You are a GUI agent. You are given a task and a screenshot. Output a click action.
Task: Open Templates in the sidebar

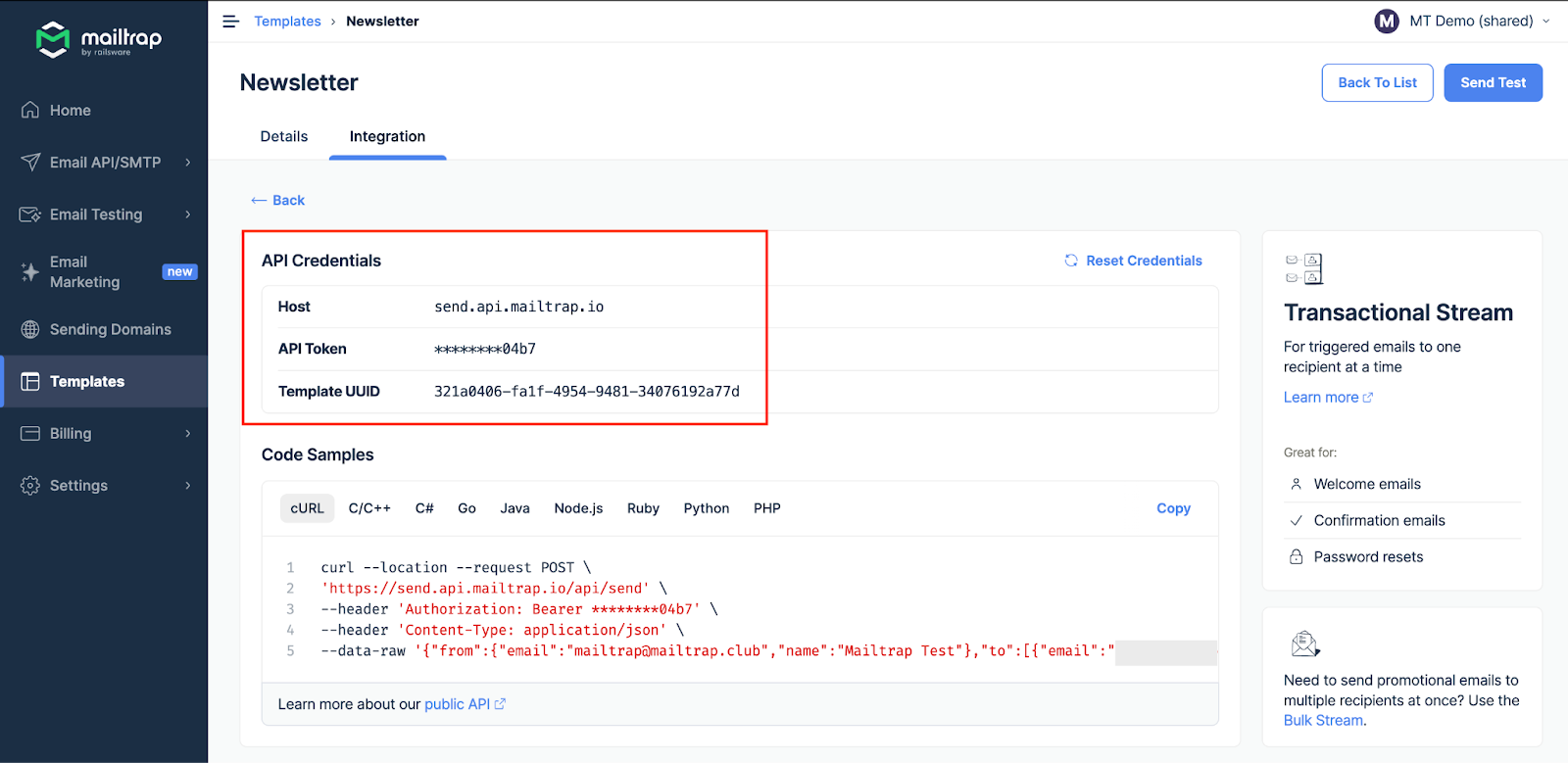coord(104,381)
